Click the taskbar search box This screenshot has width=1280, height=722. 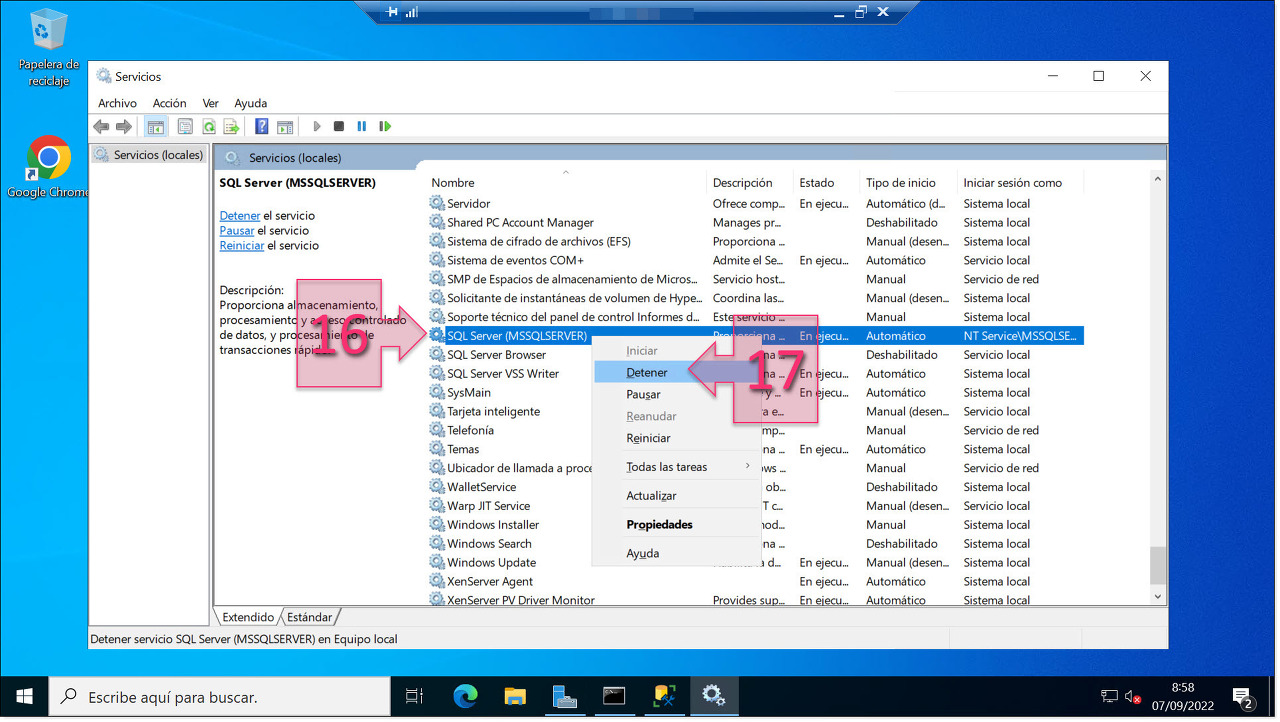coord(219,696)
